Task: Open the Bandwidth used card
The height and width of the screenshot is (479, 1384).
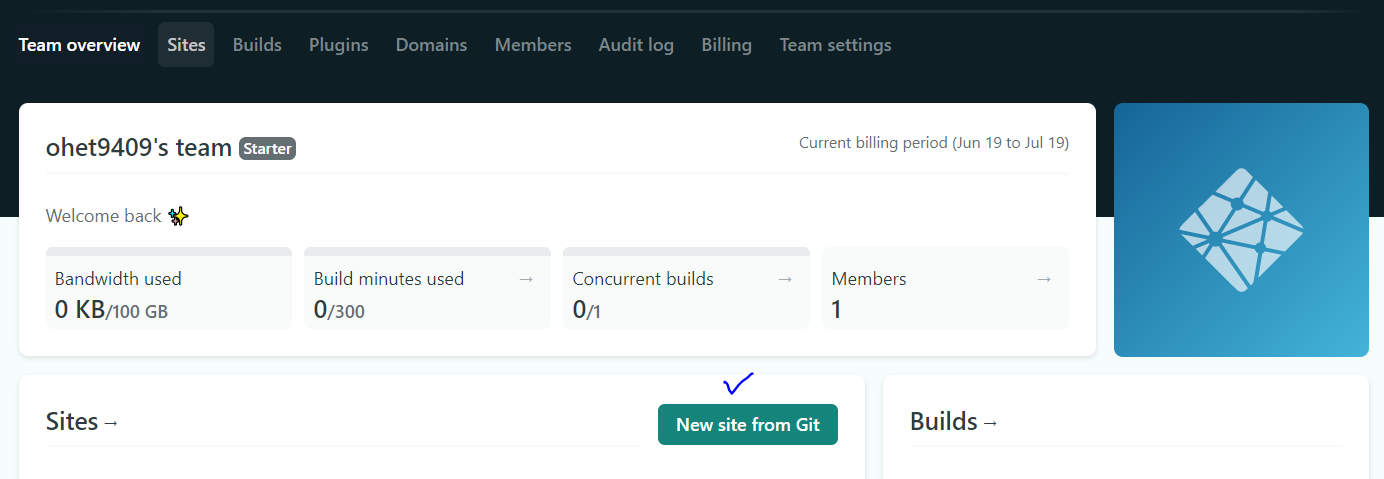Action: pos(169,288)
